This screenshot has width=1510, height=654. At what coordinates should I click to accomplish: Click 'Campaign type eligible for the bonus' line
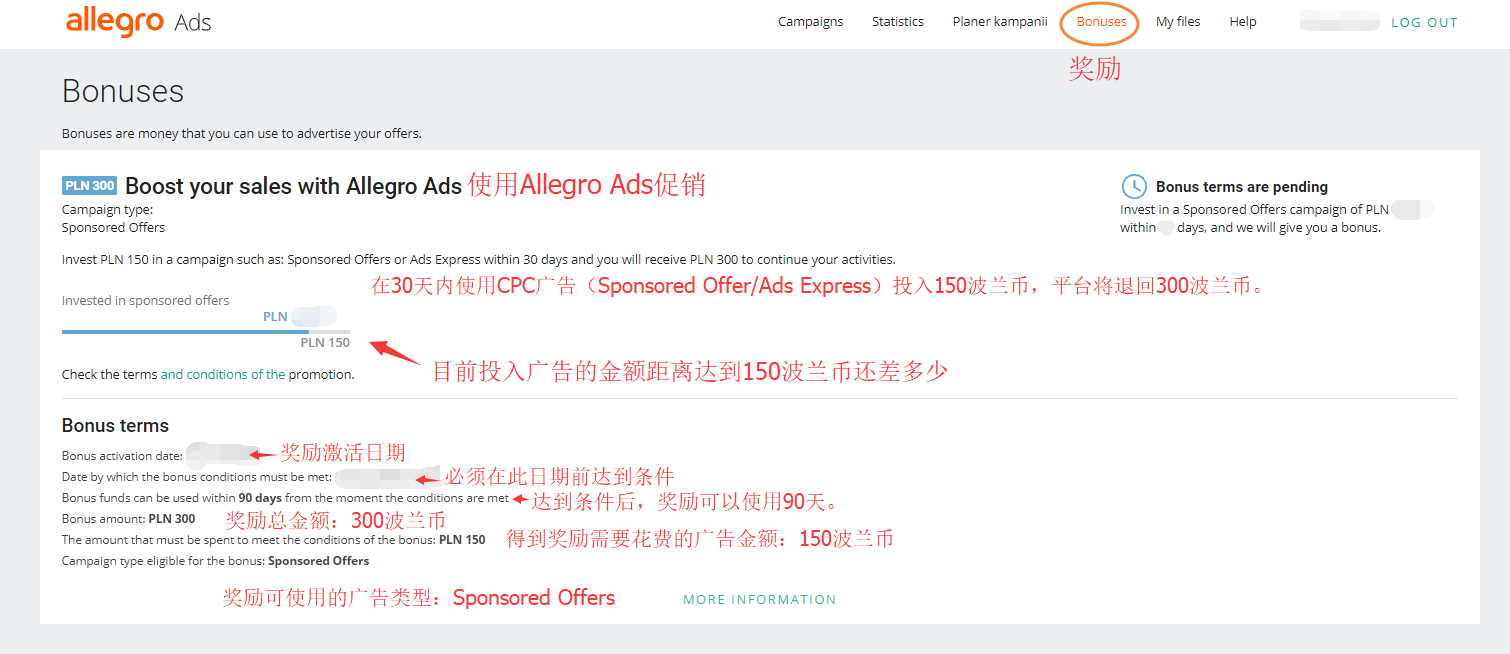coord(216,561)
